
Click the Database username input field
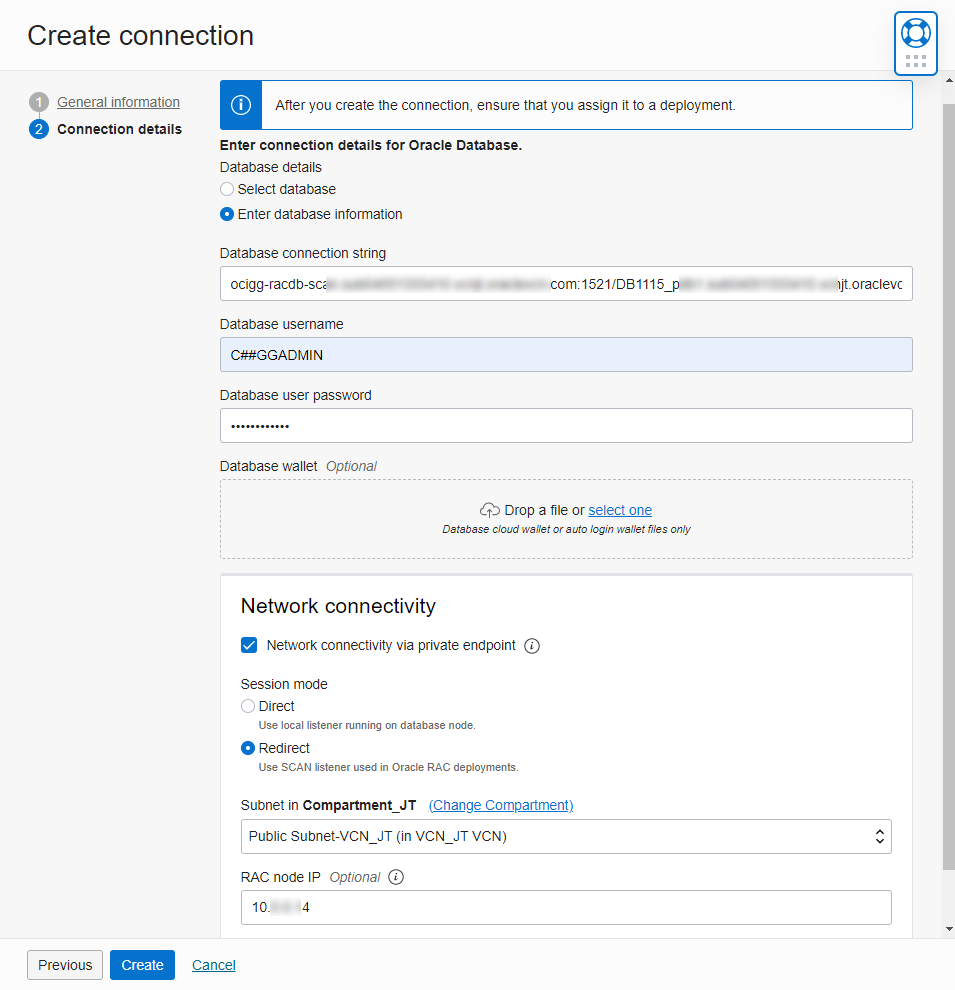[566, 354]
